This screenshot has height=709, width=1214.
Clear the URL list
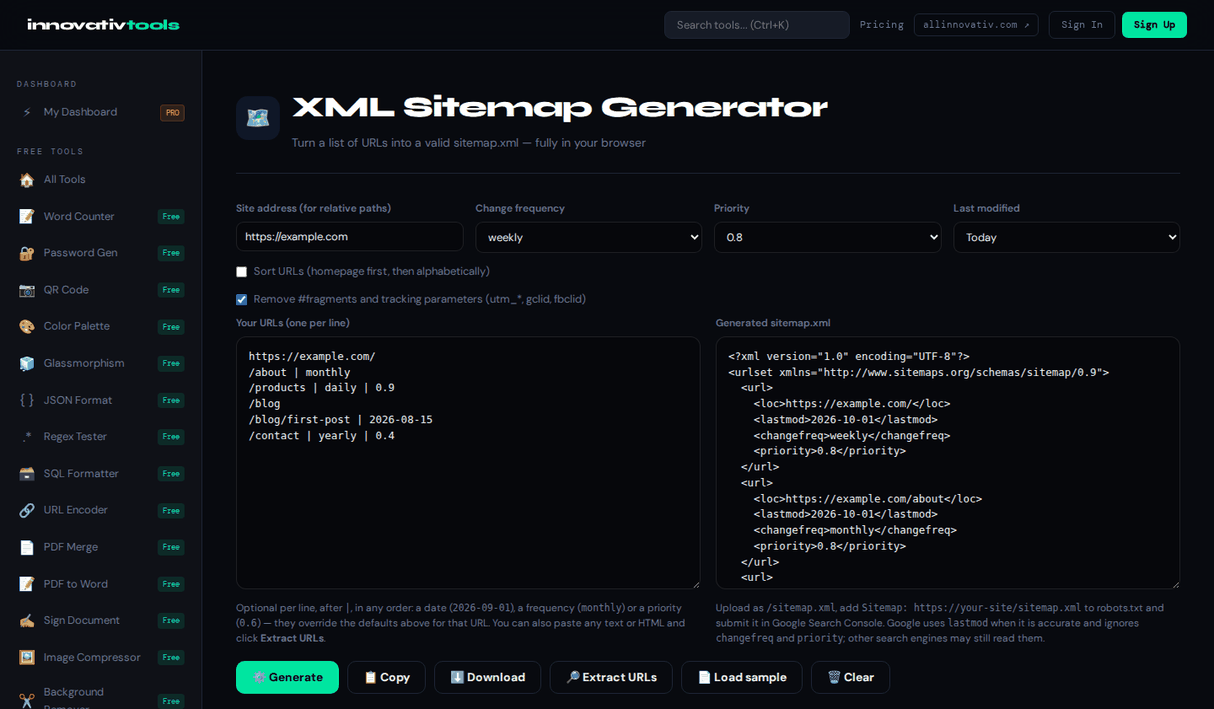[x=850, y=677]
